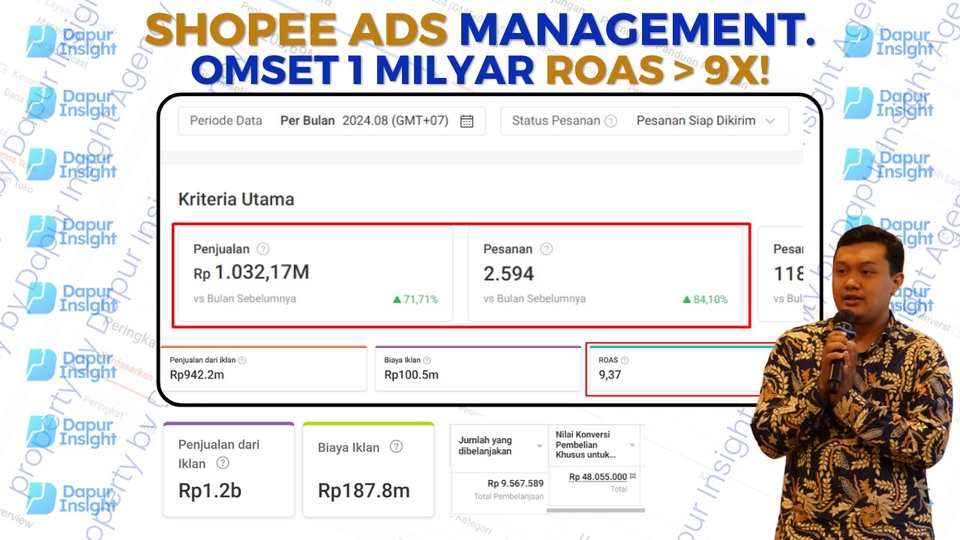Open the Jumlah yang dibelanjakan column dropdown arrow
The image size is (960, 540).
[539, 446]
